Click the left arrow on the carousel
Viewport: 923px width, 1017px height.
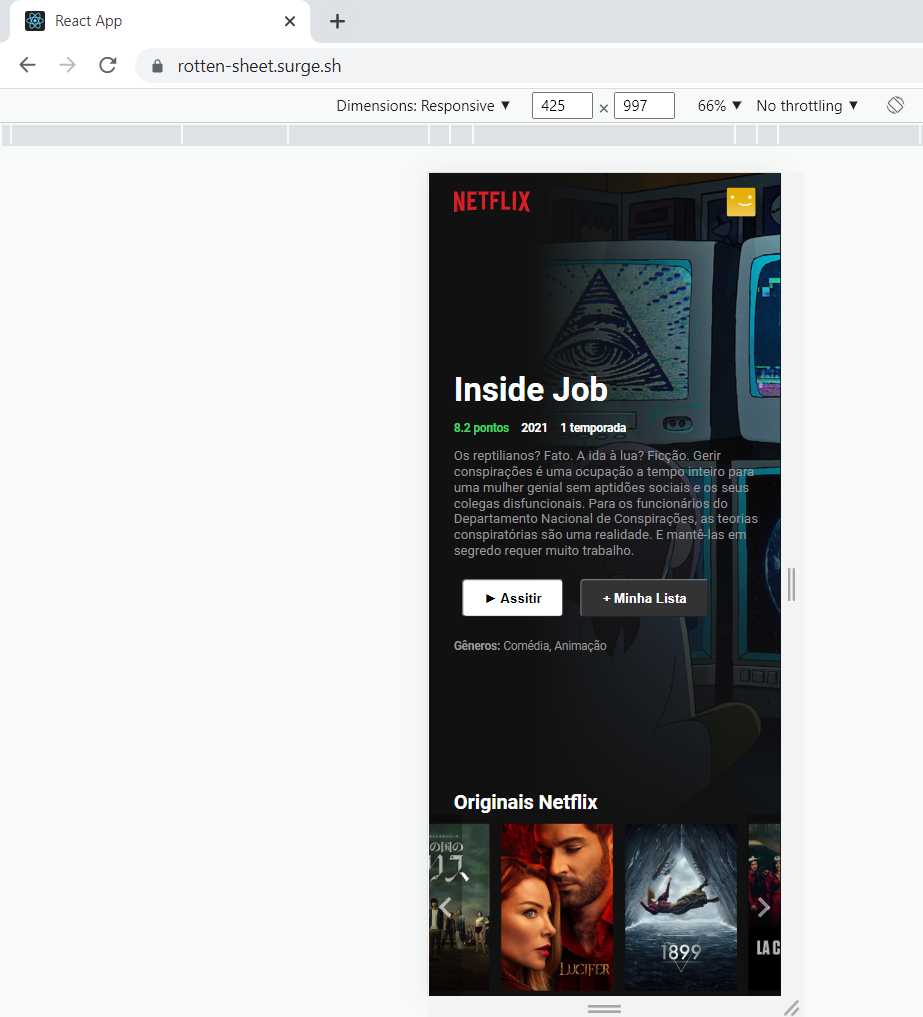(x=445, y=907)
